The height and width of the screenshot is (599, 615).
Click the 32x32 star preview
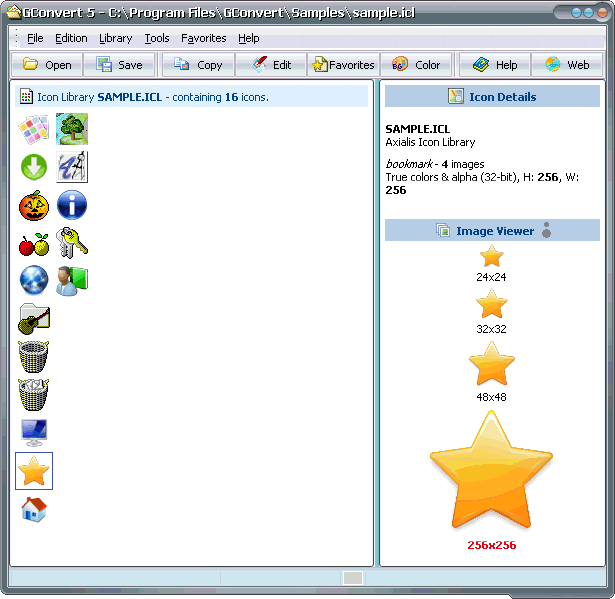pos(491,304)
